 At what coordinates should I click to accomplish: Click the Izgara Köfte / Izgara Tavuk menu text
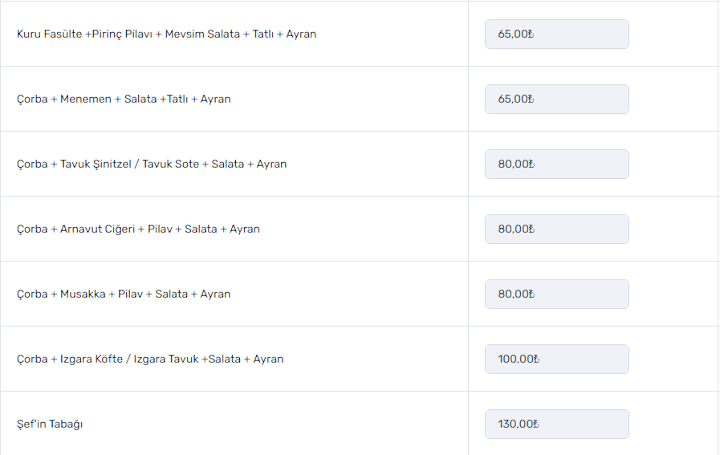(x=150, y=359)
